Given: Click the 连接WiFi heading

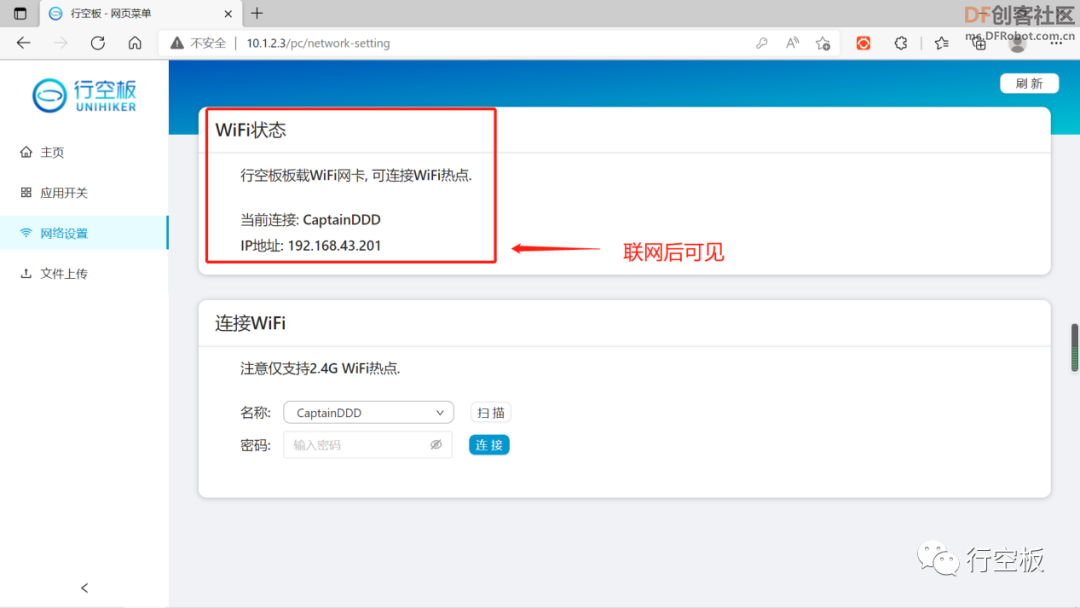Looking at the screenshot, I should point(250,323).
